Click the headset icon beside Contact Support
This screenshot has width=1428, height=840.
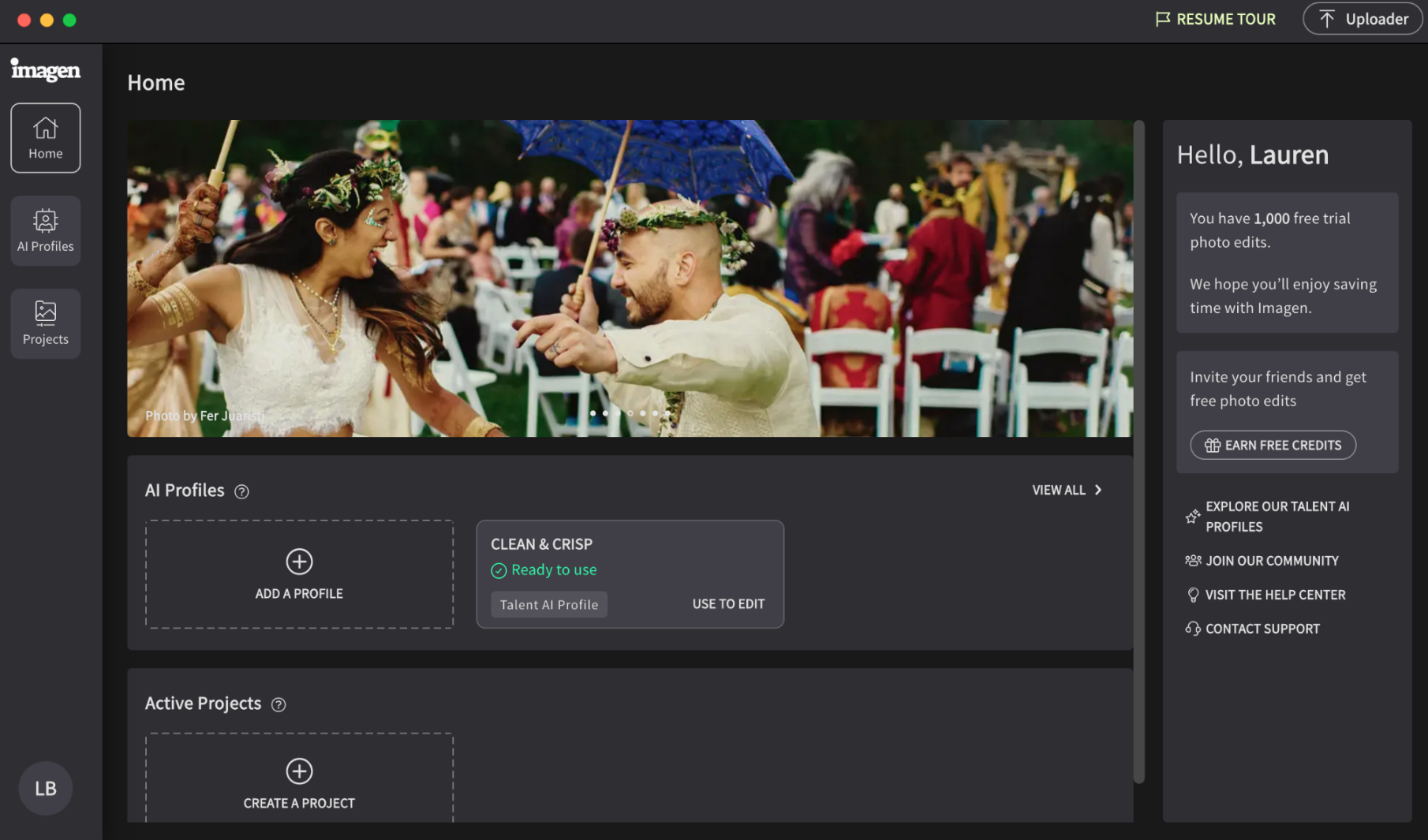tap(1192, 628)
